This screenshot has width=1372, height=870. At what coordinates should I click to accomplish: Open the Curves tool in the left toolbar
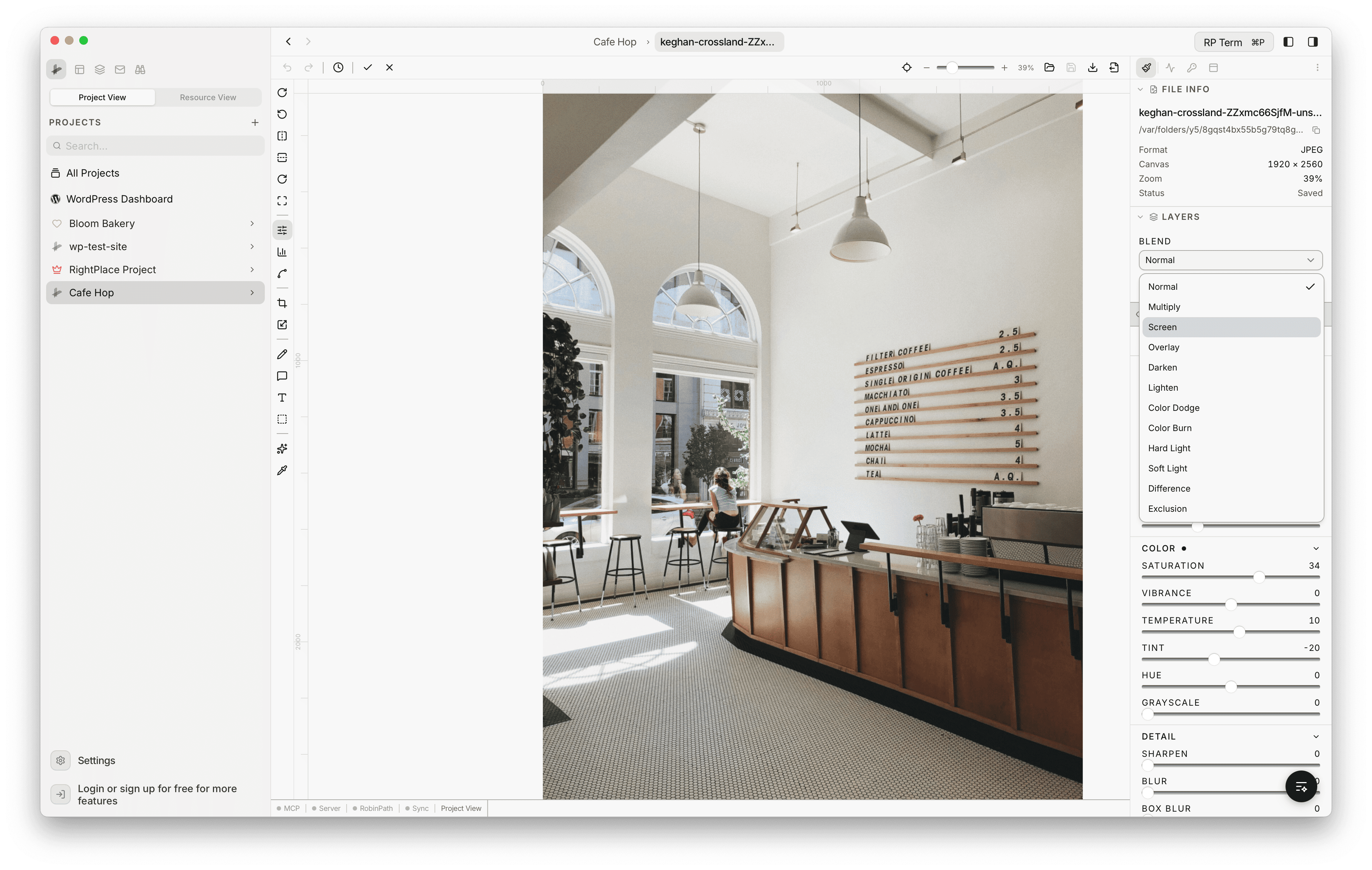(x=282, y=274)
